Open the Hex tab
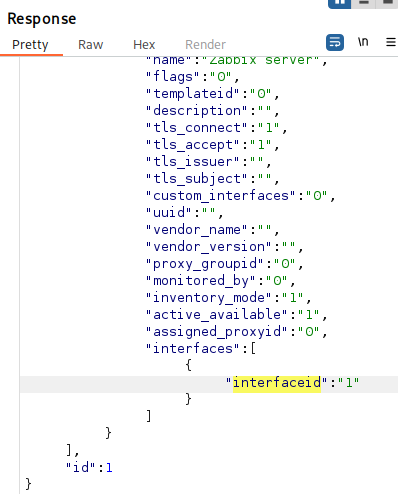 (144, 45)
